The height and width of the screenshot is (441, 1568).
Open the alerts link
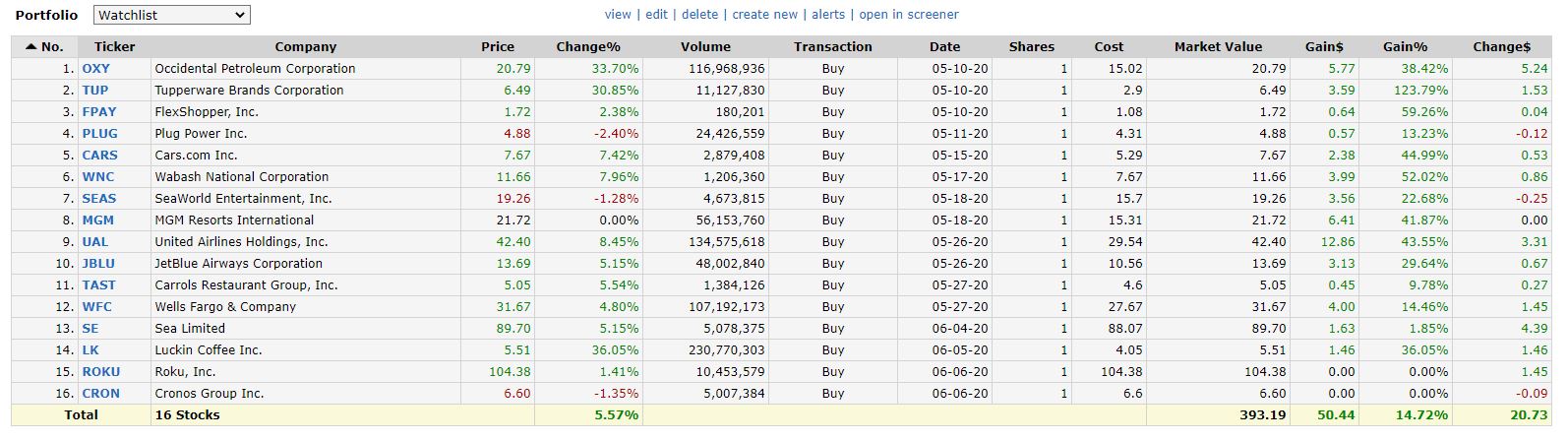pos(828,15)
